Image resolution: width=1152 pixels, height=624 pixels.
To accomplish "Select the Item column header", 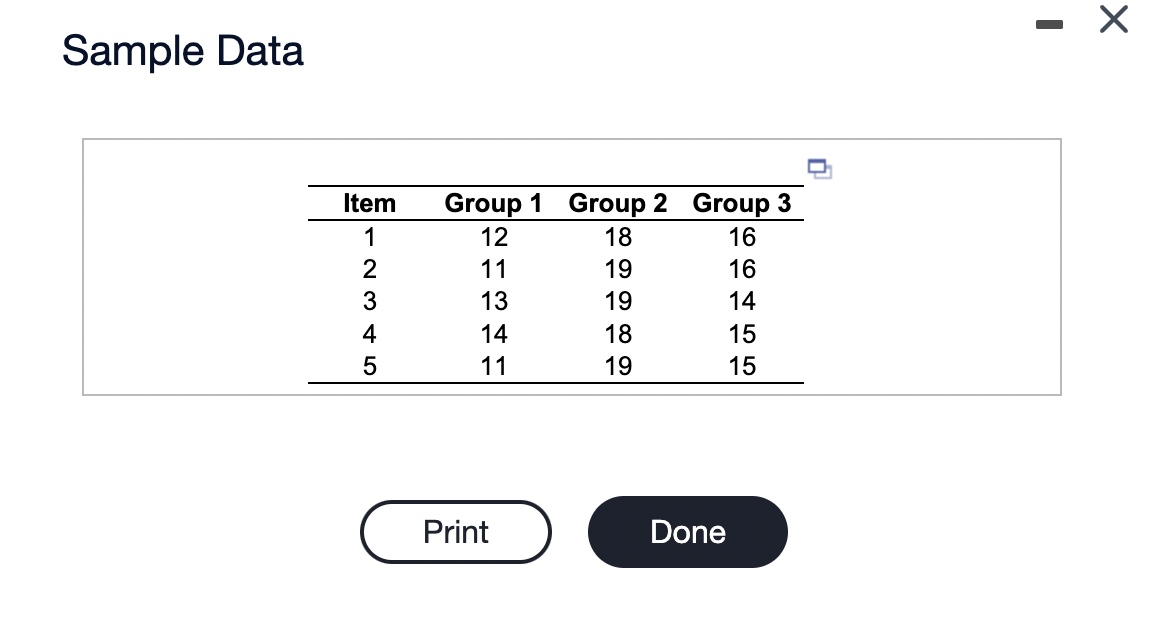I will (x=369, y=203).
